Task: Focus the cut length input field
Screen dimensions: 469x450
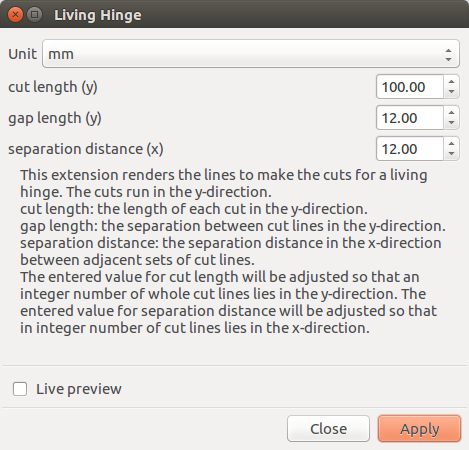Action: (410, 87)
